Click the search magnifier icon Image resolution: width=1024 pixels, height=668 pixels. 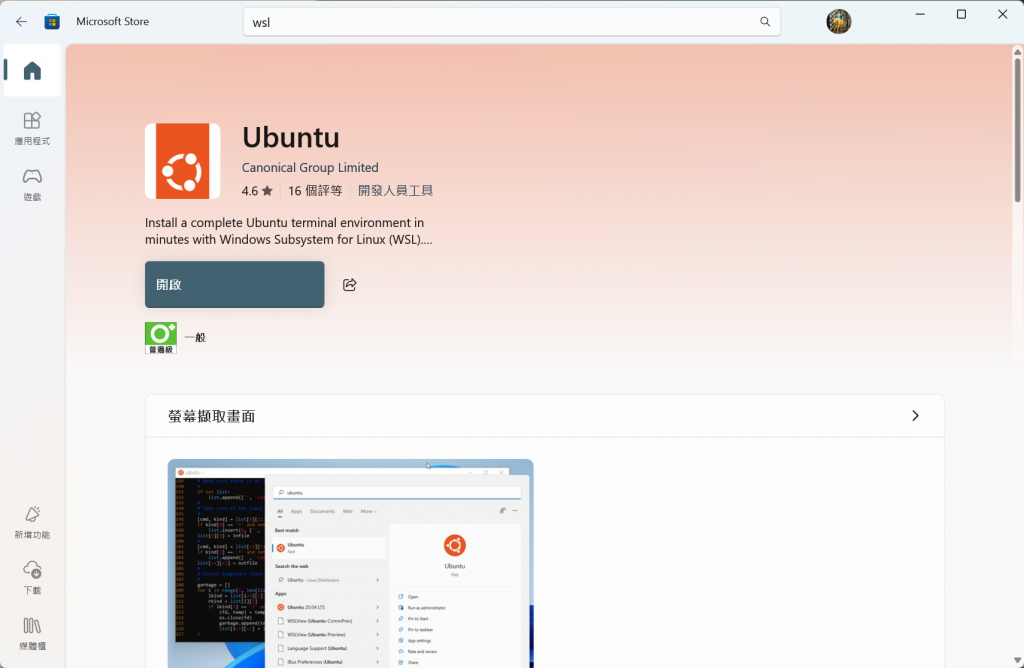[x=765, y=22]
